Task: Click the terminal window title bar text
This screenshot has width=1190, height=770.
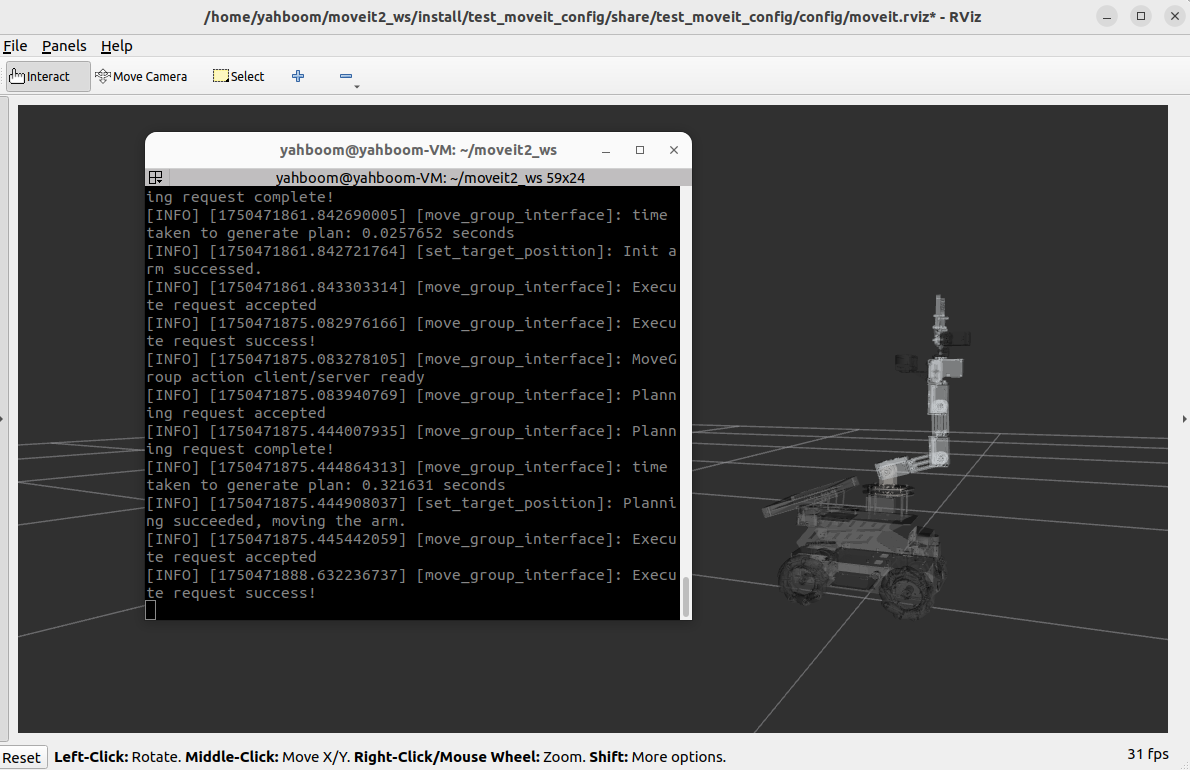Action: [x=418, y=150]
